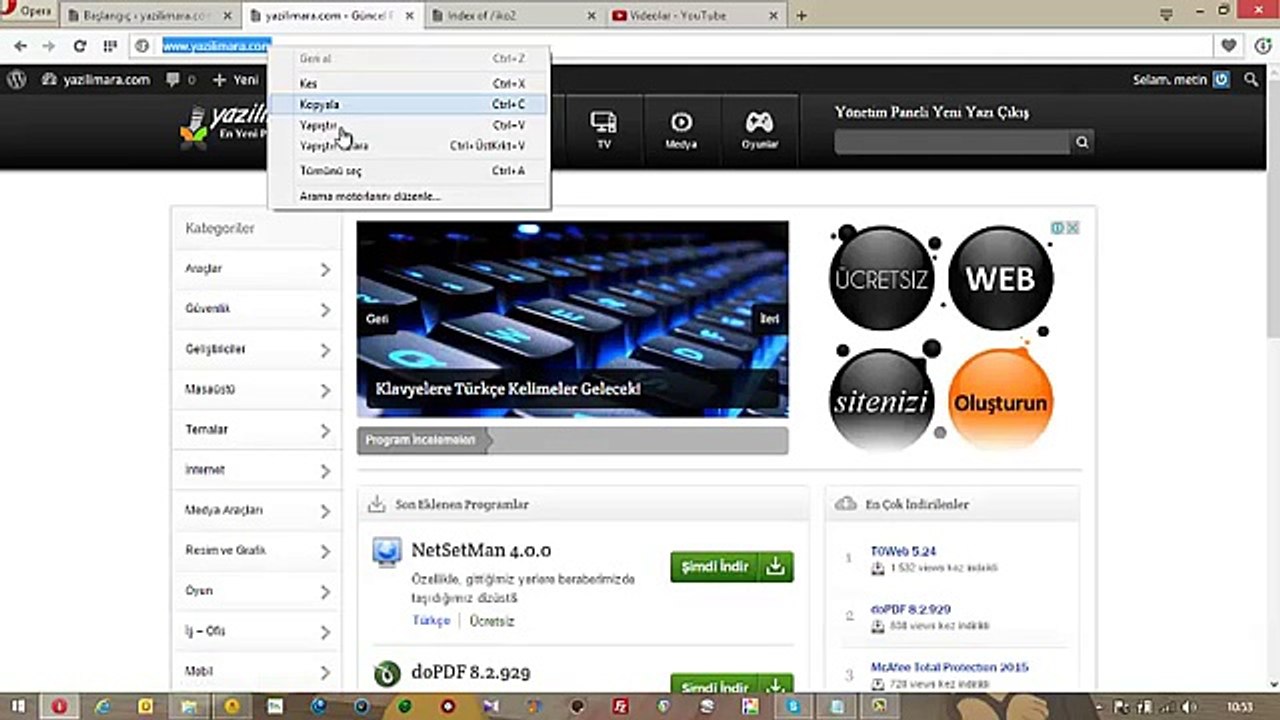This screenshot has width=1280, height=720.
Task: Open McAfee Total Protection 2015 link
Action: pos(949,667)
